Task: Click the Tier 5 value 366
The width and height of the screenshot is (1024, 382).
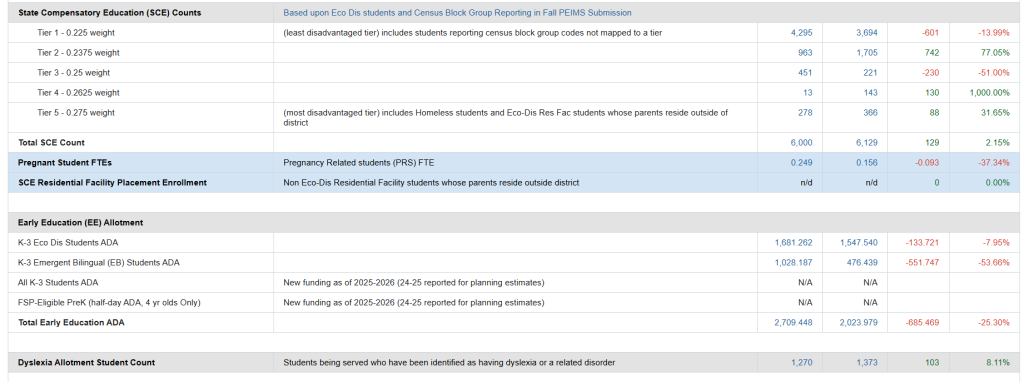Action: point(871,112)
